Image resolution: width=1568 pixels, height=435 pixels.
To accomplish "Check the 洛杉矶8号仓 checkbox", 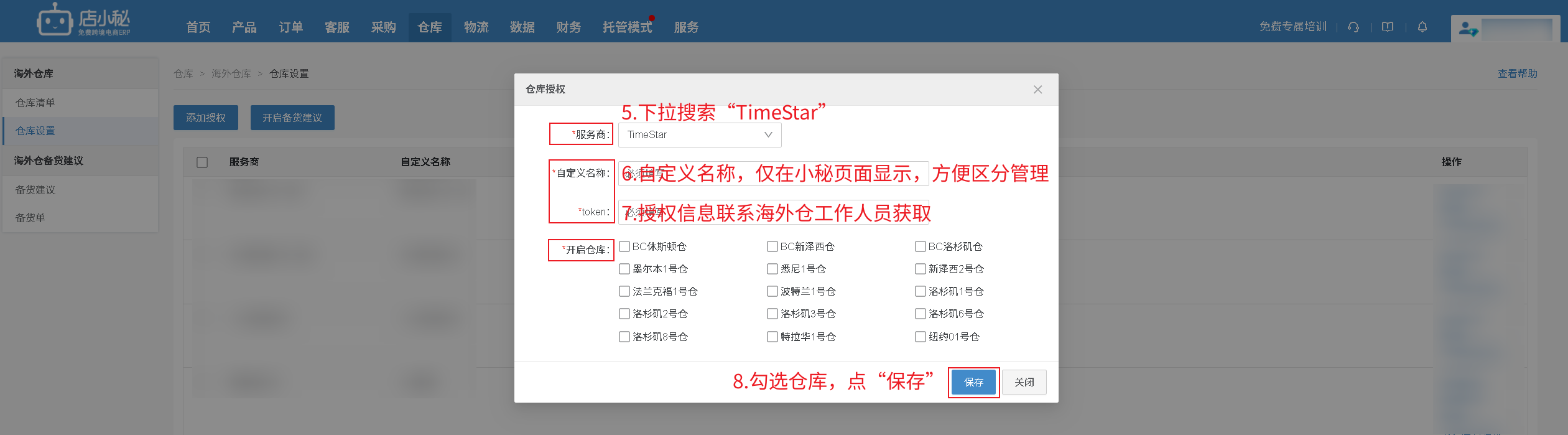I will tap(624, 337).
